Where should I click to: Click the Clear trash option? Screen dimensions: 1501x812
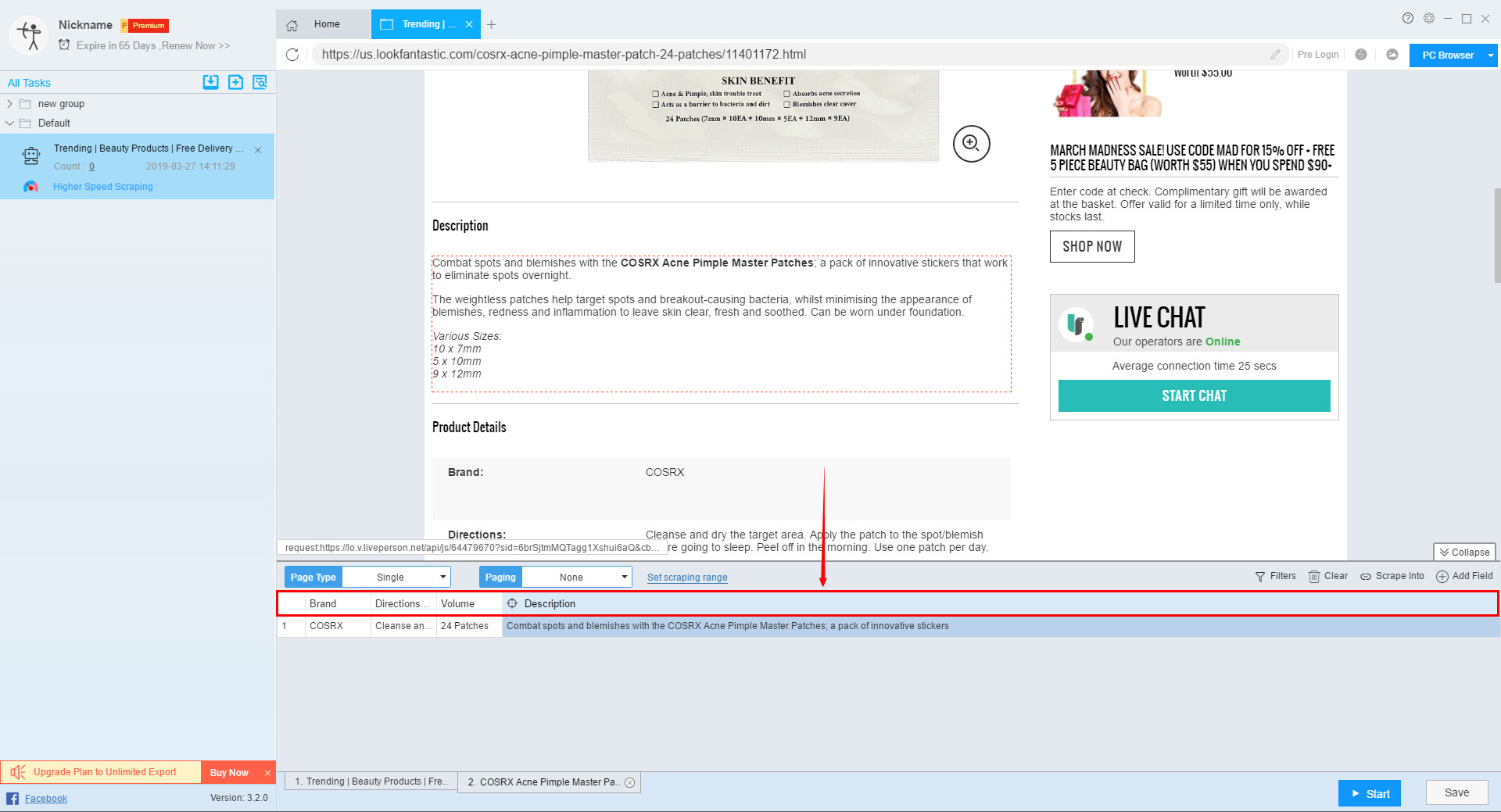click(1327, 576)
